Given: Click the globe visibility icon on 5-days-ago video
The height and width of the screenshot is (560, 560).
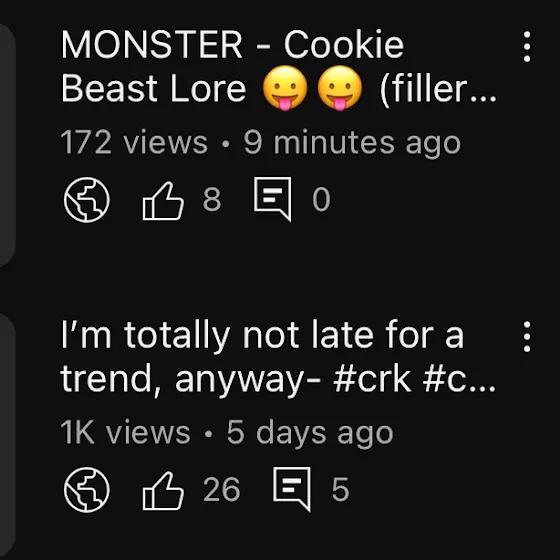Looking at the screenshot, I should [87, 489].
